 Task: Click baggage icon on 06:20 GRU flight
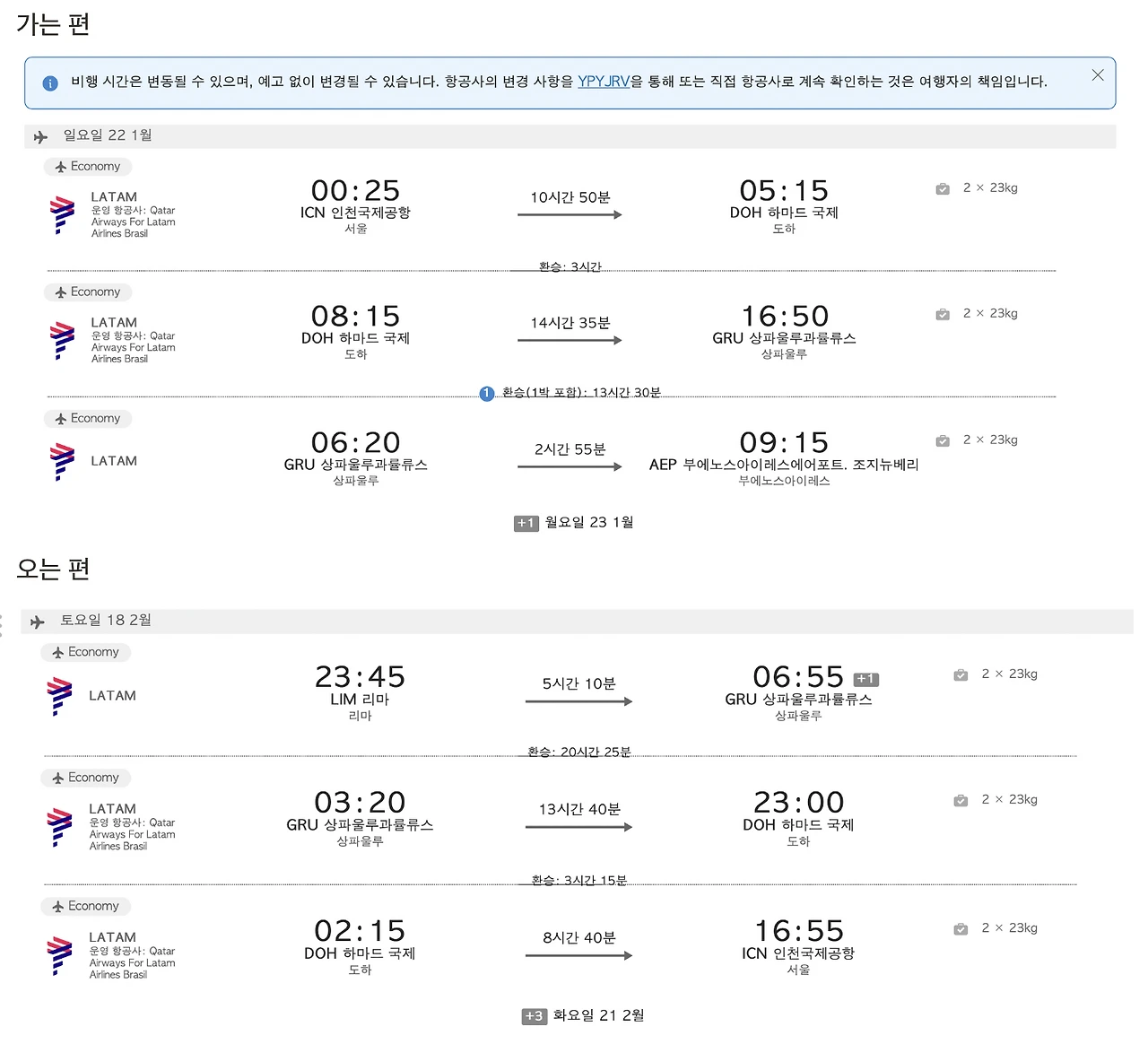pos(943,441)
